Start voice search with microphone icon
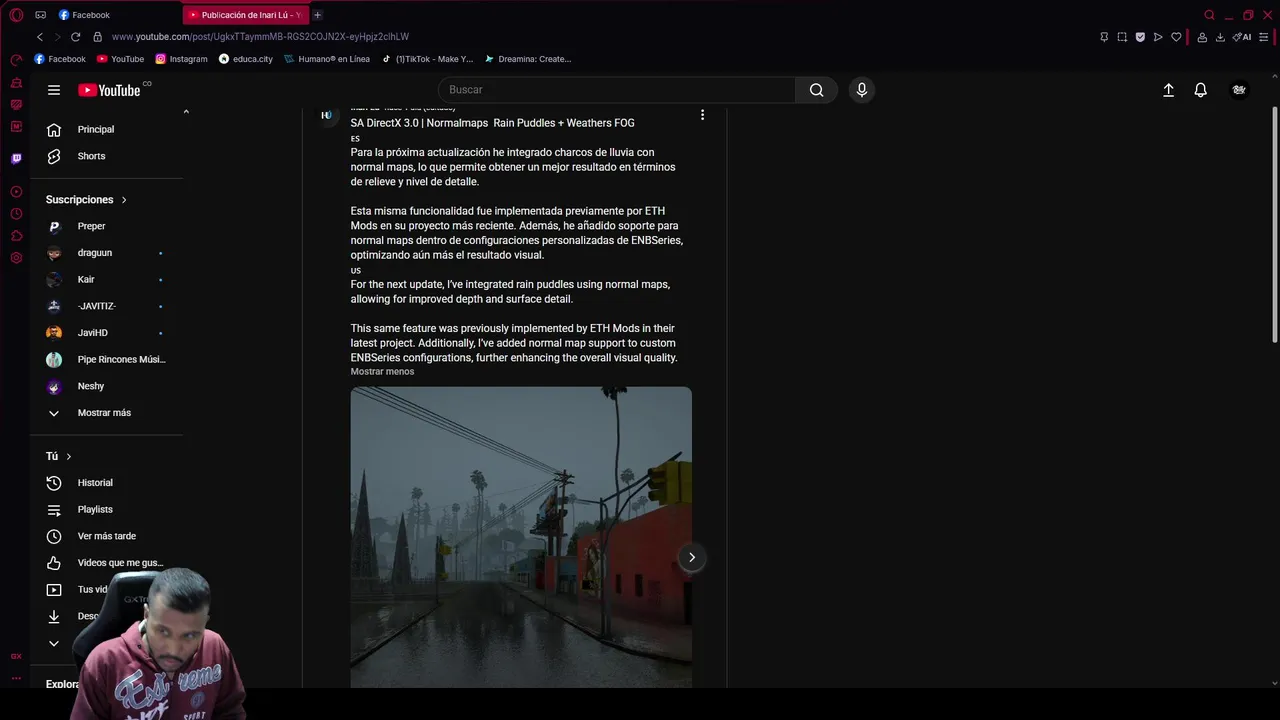The image size is (1280, 720). (x=862, y=90)
